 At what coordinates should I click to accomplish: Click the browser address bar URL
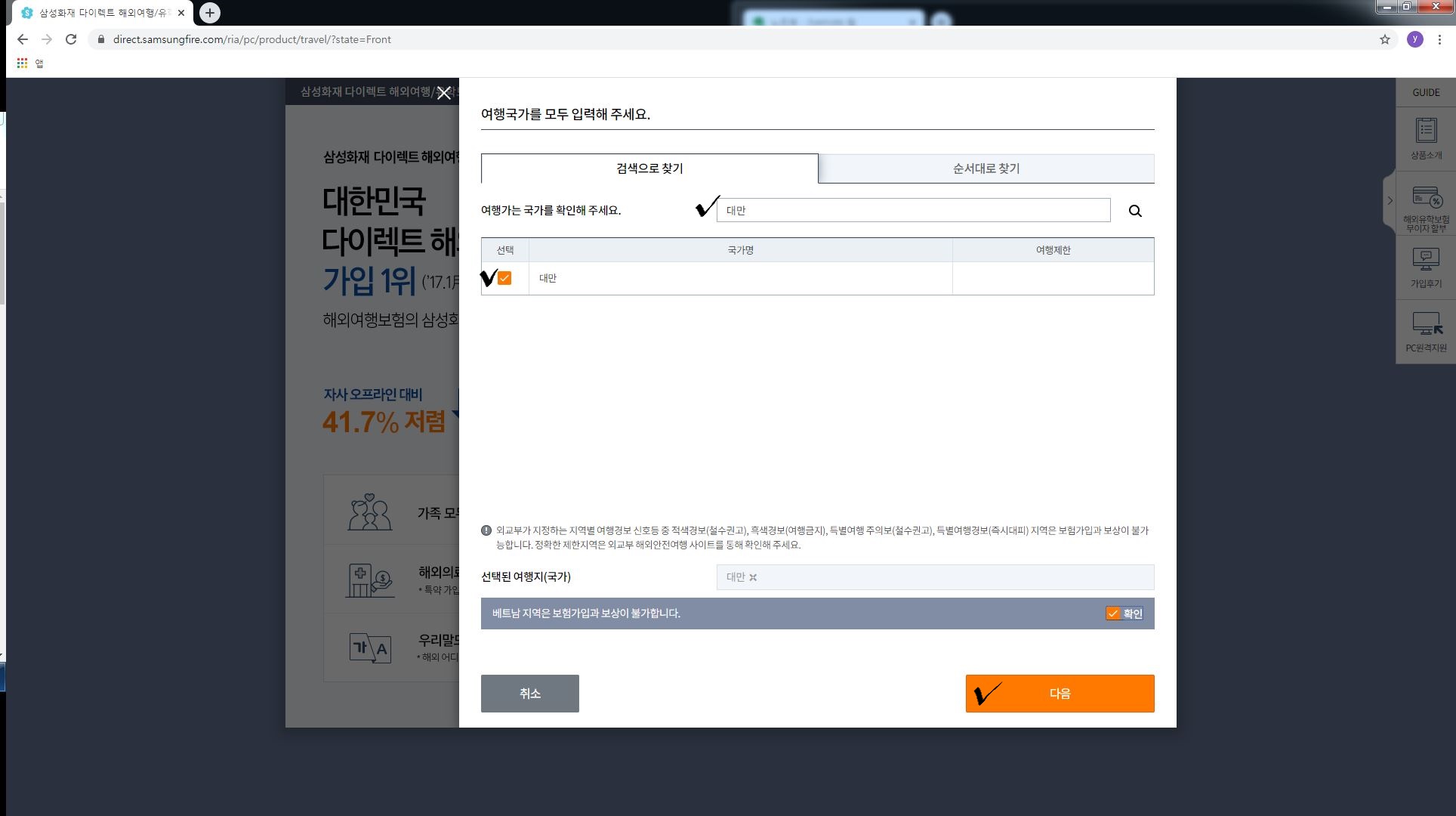coord(252,39)
